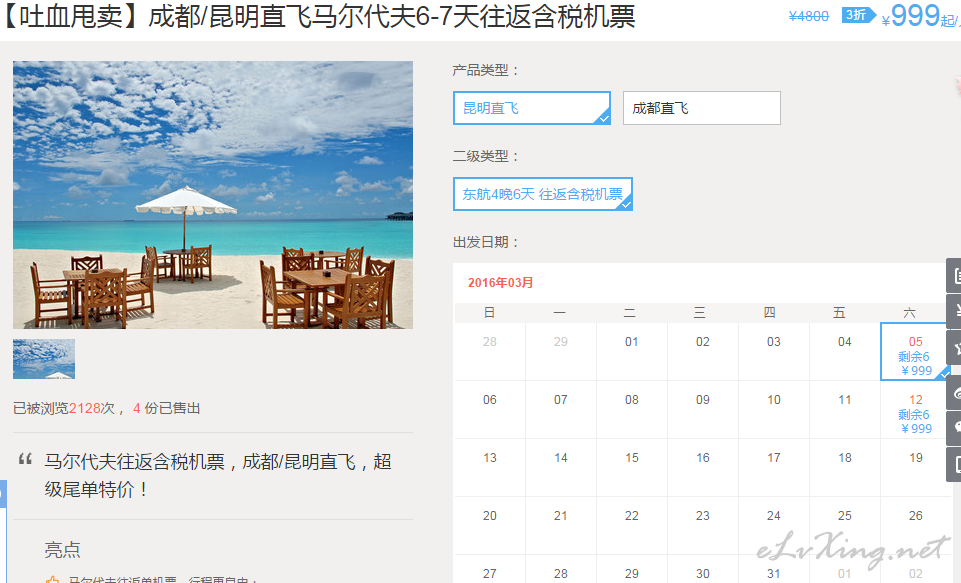Select 东航4晚6天 往返含税机票 option
961x583 pixels.
coord(543,194)
